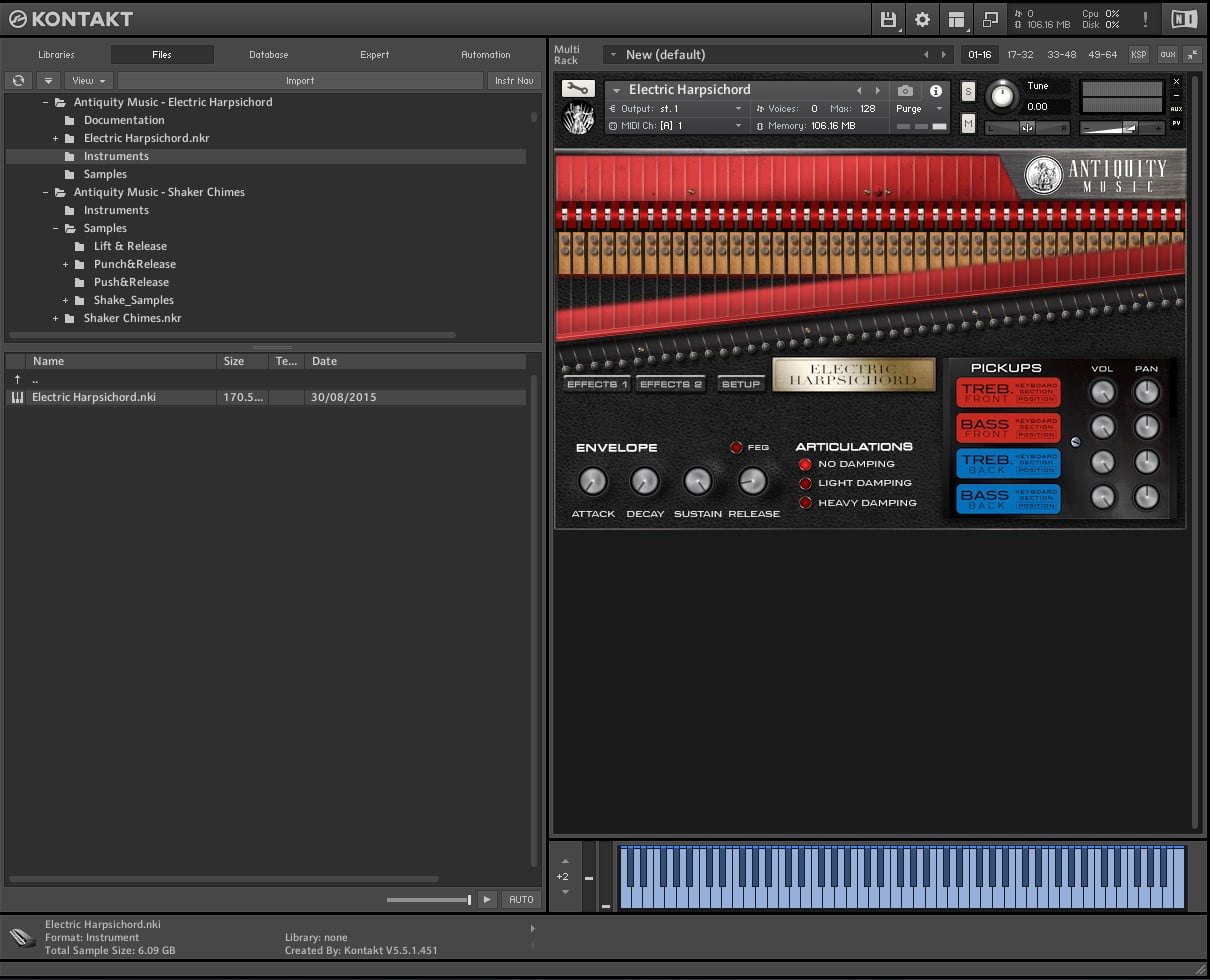Viewport: 1210px width, 980px height.
Task: Mute the Electric Harpsichord instrument
Action: tap(968, 123)
